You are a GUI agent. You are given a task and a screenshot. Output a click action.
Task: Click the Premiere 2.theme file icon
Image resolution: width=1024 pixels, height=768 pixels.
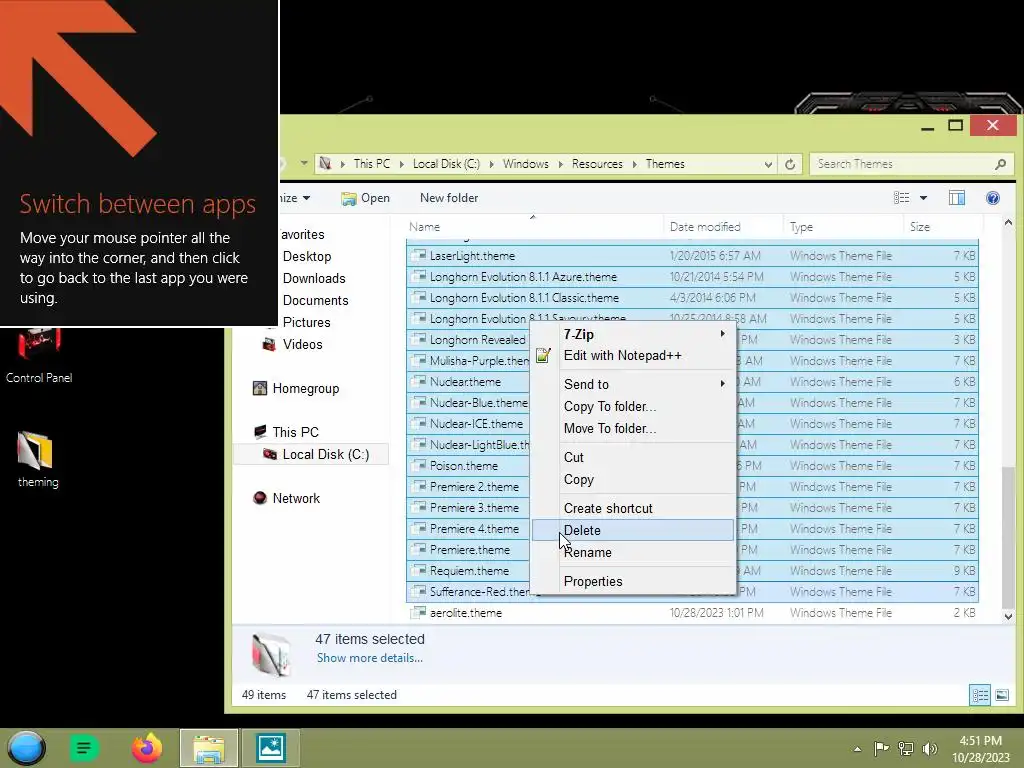418,487
